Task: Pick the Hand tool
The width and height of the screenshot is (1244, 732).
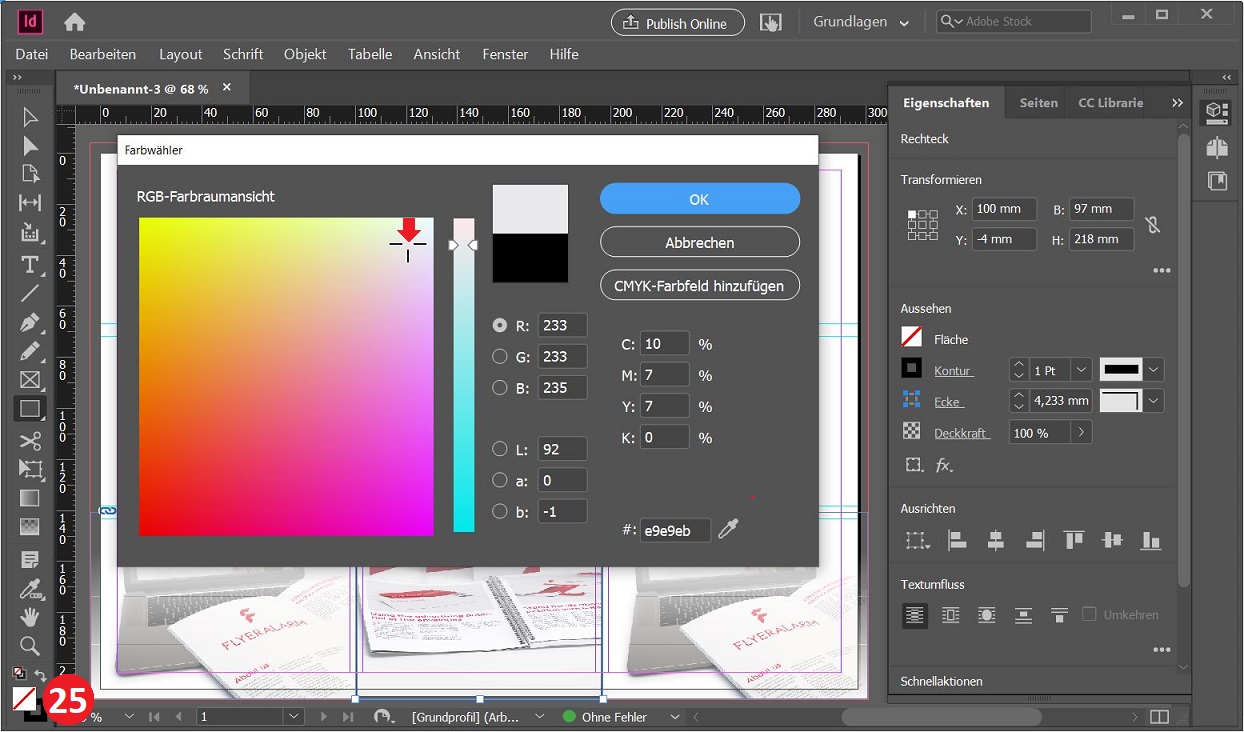Action: pos(30,616)
